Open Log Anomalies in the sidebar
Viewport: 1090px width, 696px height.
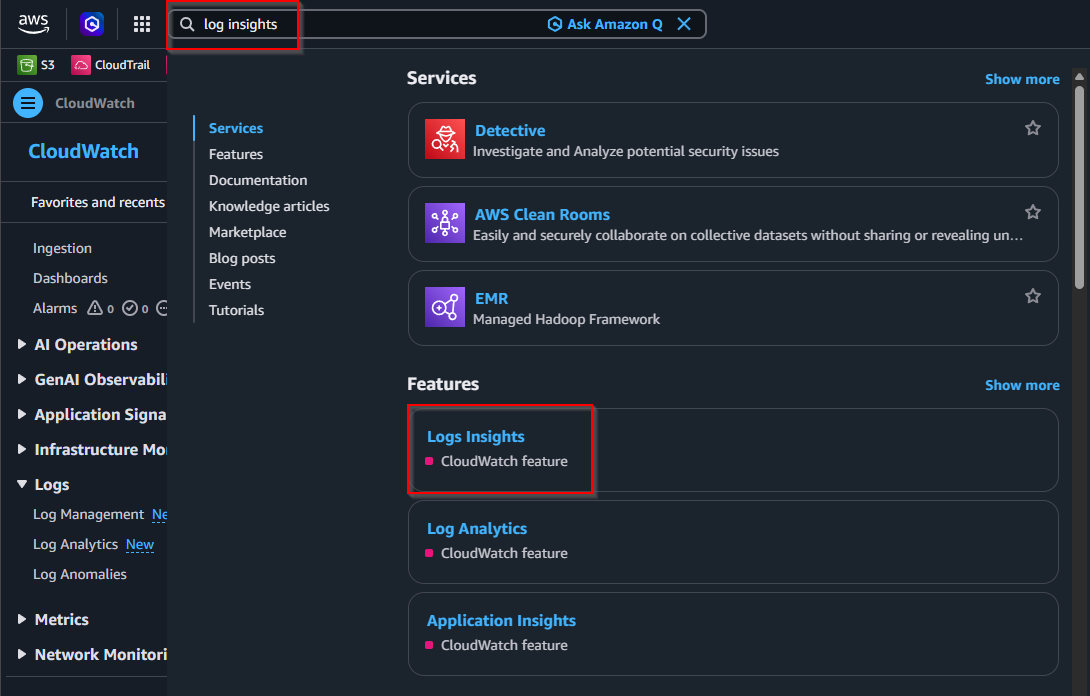[x=80, y=574]
